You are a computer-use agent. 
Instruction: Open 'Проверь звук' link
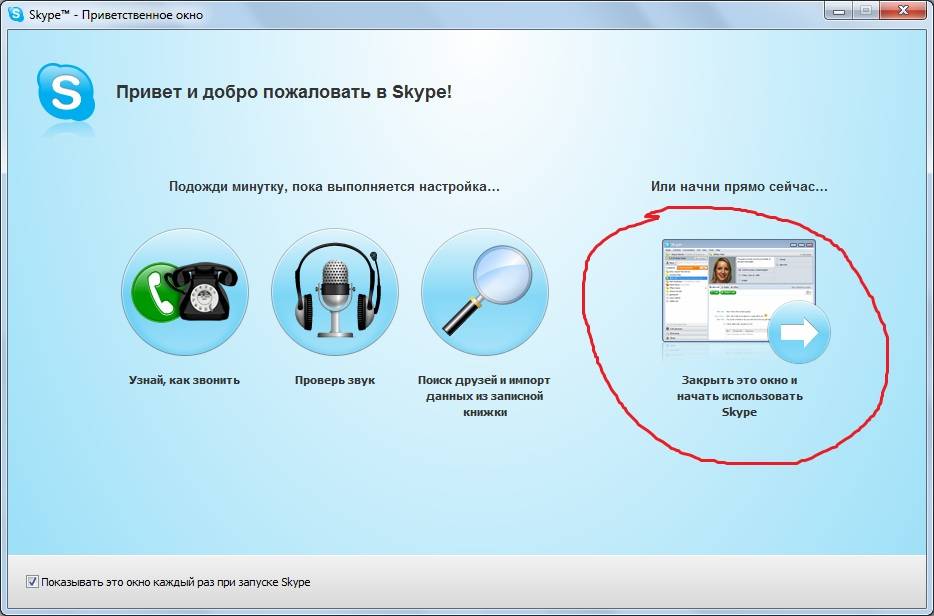click(x=335, y=380)
